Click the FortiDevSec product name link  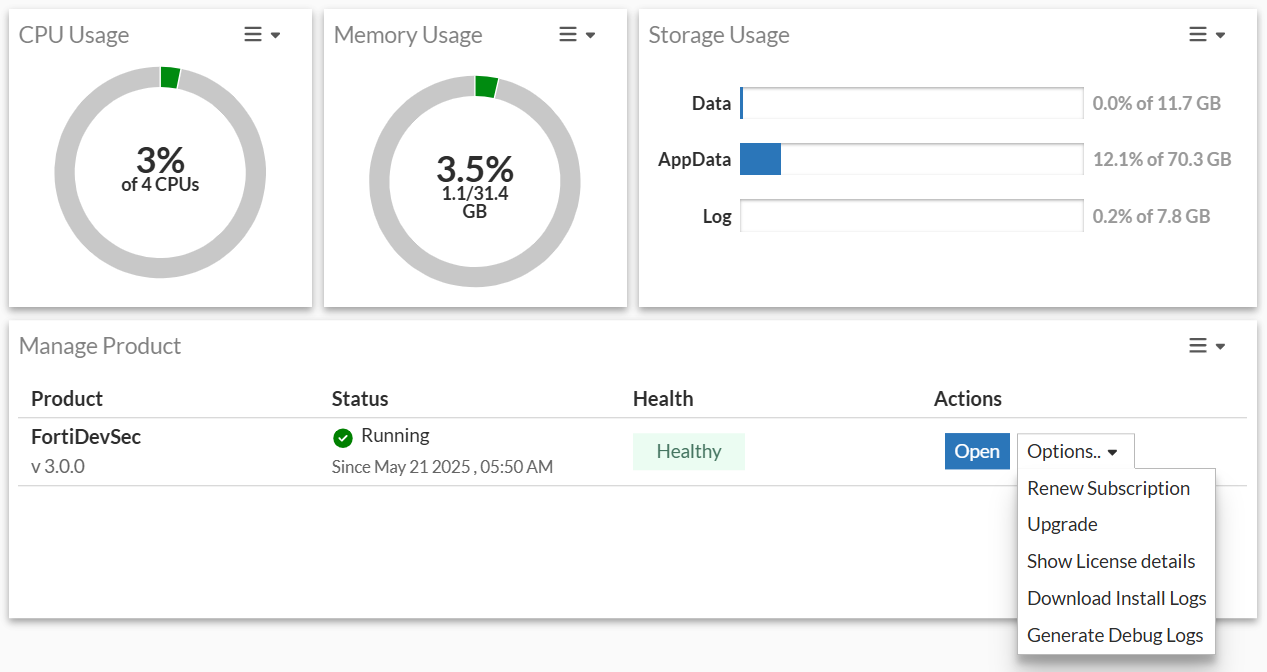click(x=86, y=437)
